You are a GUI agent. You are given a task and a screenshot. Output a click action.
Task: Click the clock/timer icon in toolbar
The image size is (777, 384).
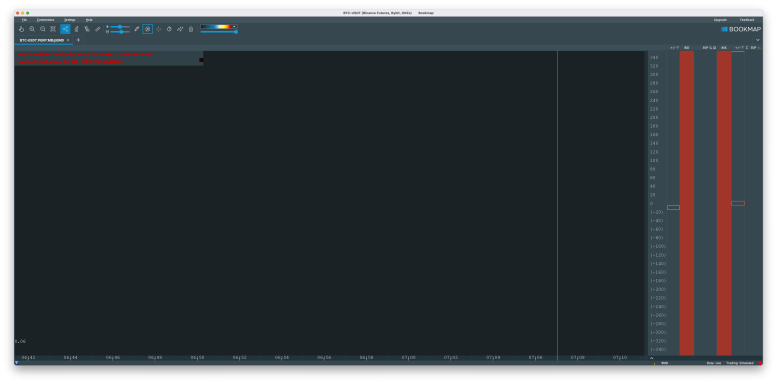coord(169,29)
